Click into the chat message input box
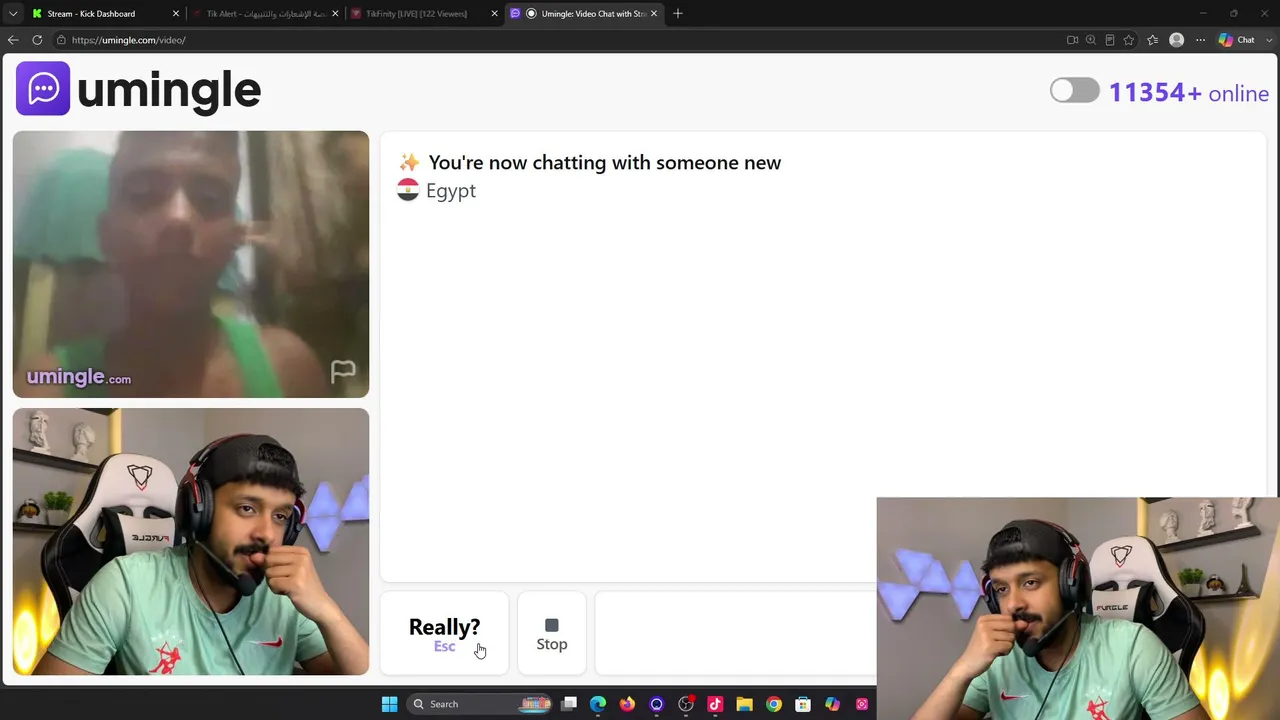 (x=735, y=634)
